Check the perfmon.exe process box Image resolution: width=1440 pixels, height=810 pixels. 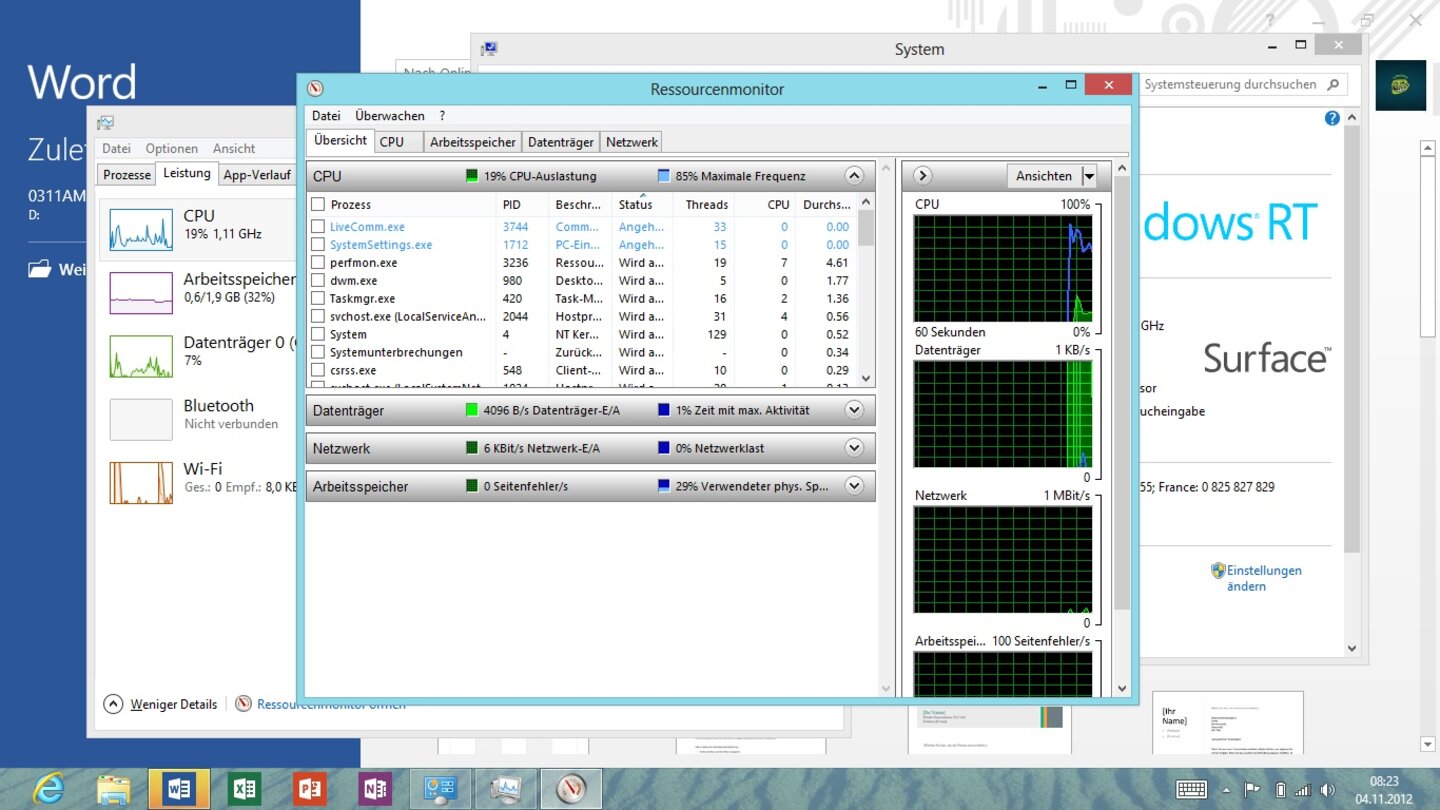pos(318,263)
